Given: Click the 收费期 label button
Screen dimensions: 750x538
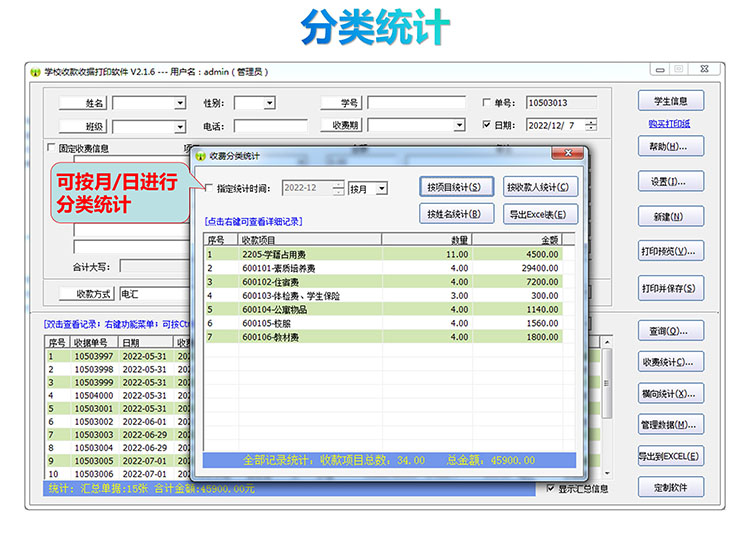Looking at the screenshot, I should (x=341, y=125).
